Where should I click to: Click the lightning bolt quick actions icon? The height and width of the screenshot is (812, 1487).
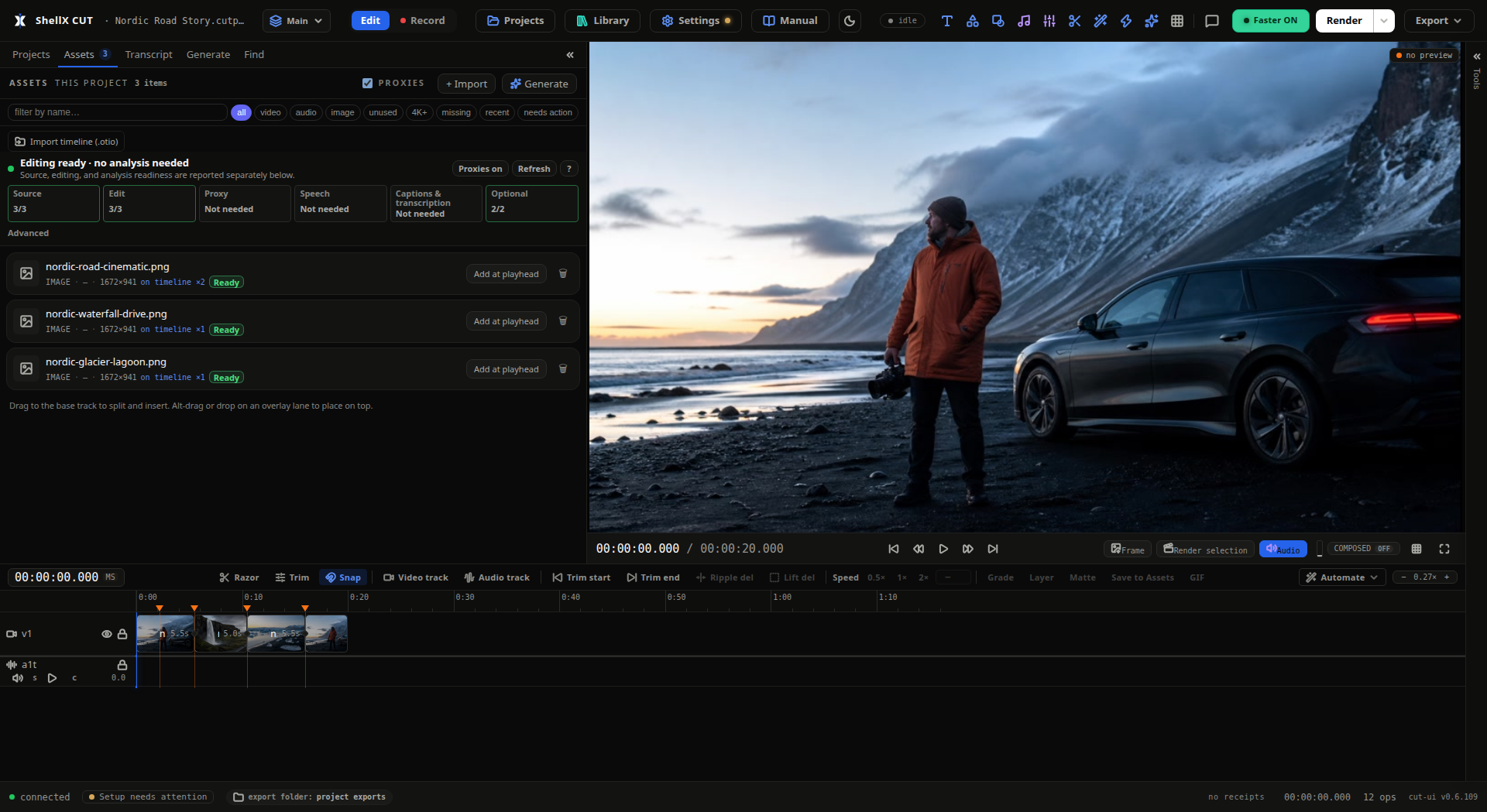1125,21
